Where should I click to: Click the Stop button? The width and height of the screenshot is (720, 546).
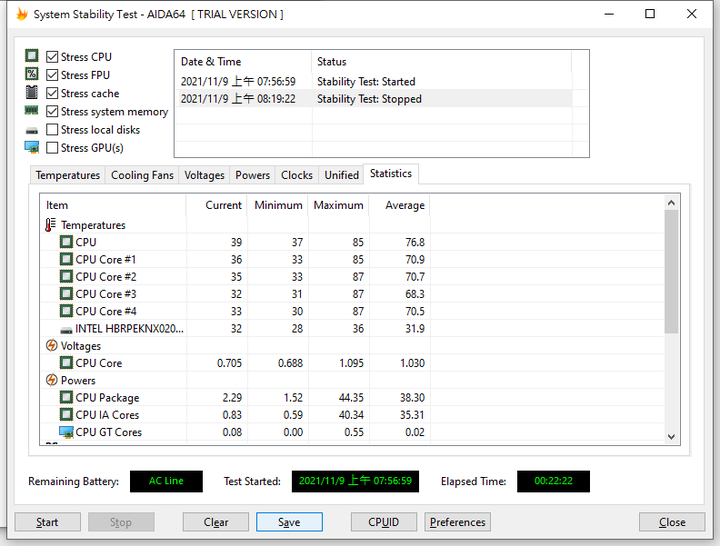pos(121,522)
